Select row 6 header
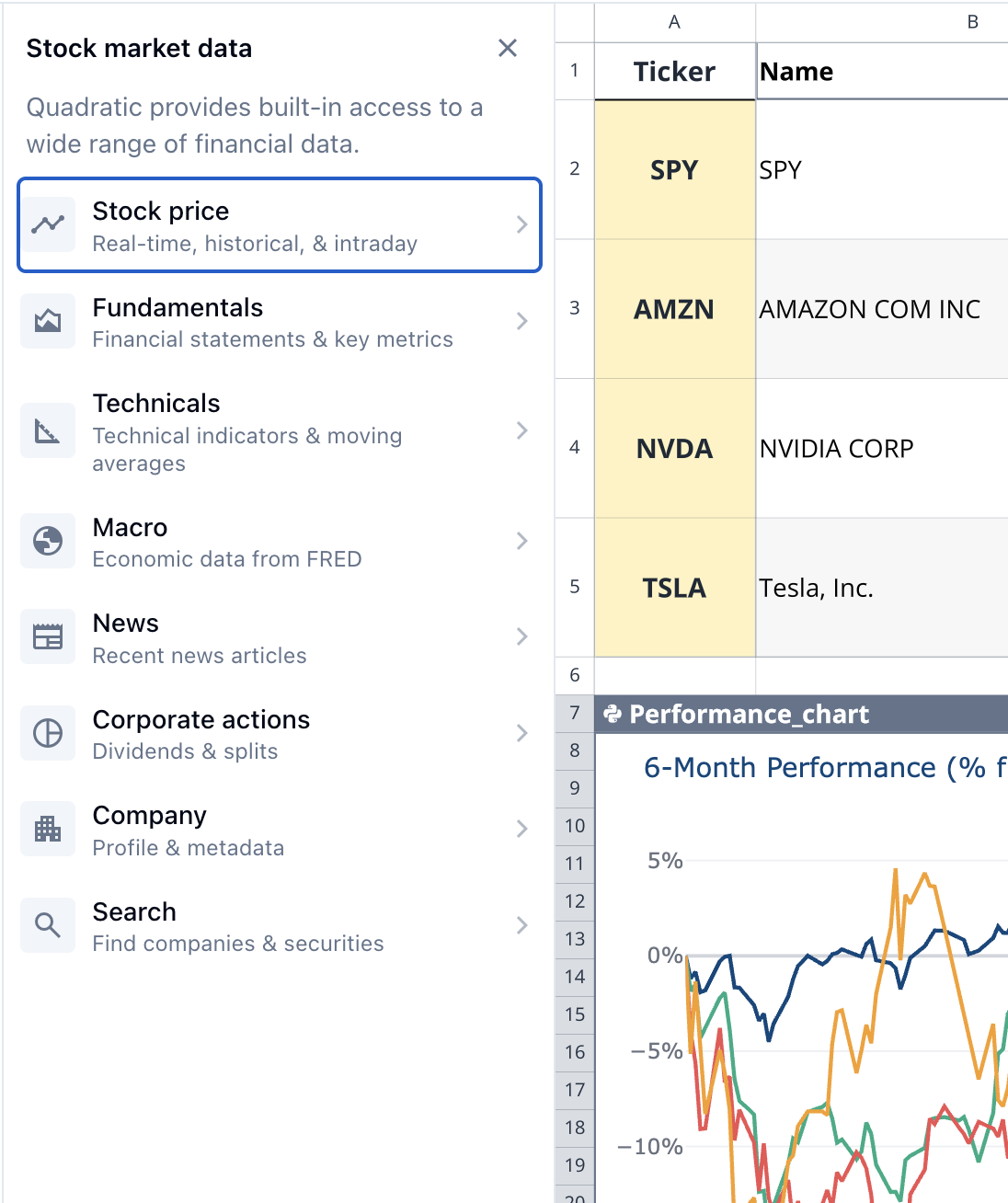The image size is (1008, 1203). pyautogui.click(x=575, y=676)
